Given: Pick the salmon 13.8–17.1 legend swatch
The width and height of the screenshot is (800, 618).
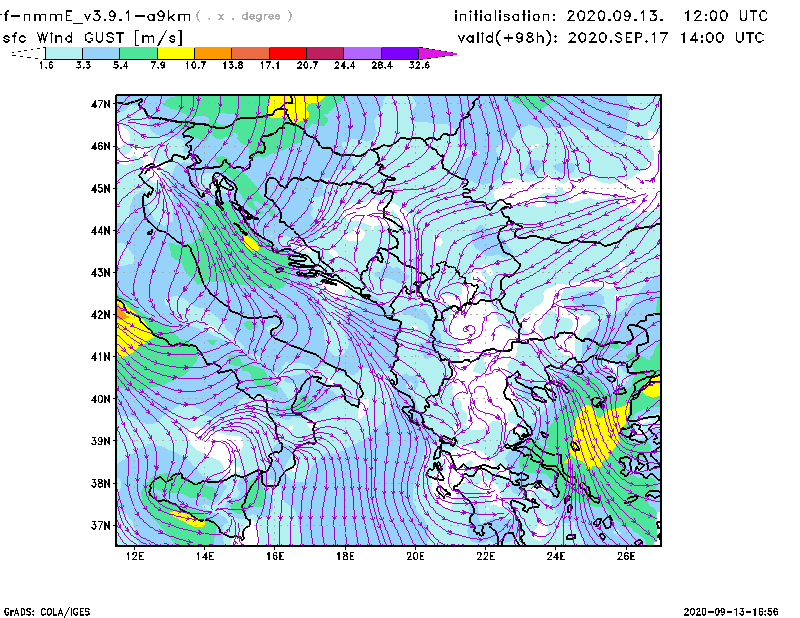Looking at the screenshot, I should pos(251,53).
